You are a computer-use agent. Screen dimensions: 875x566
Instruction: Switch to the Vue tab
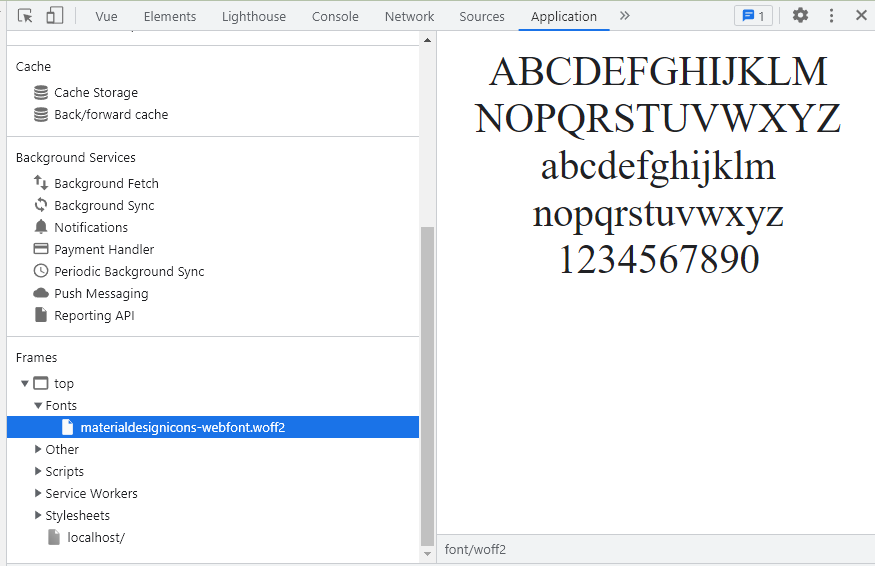pos(107,17)
